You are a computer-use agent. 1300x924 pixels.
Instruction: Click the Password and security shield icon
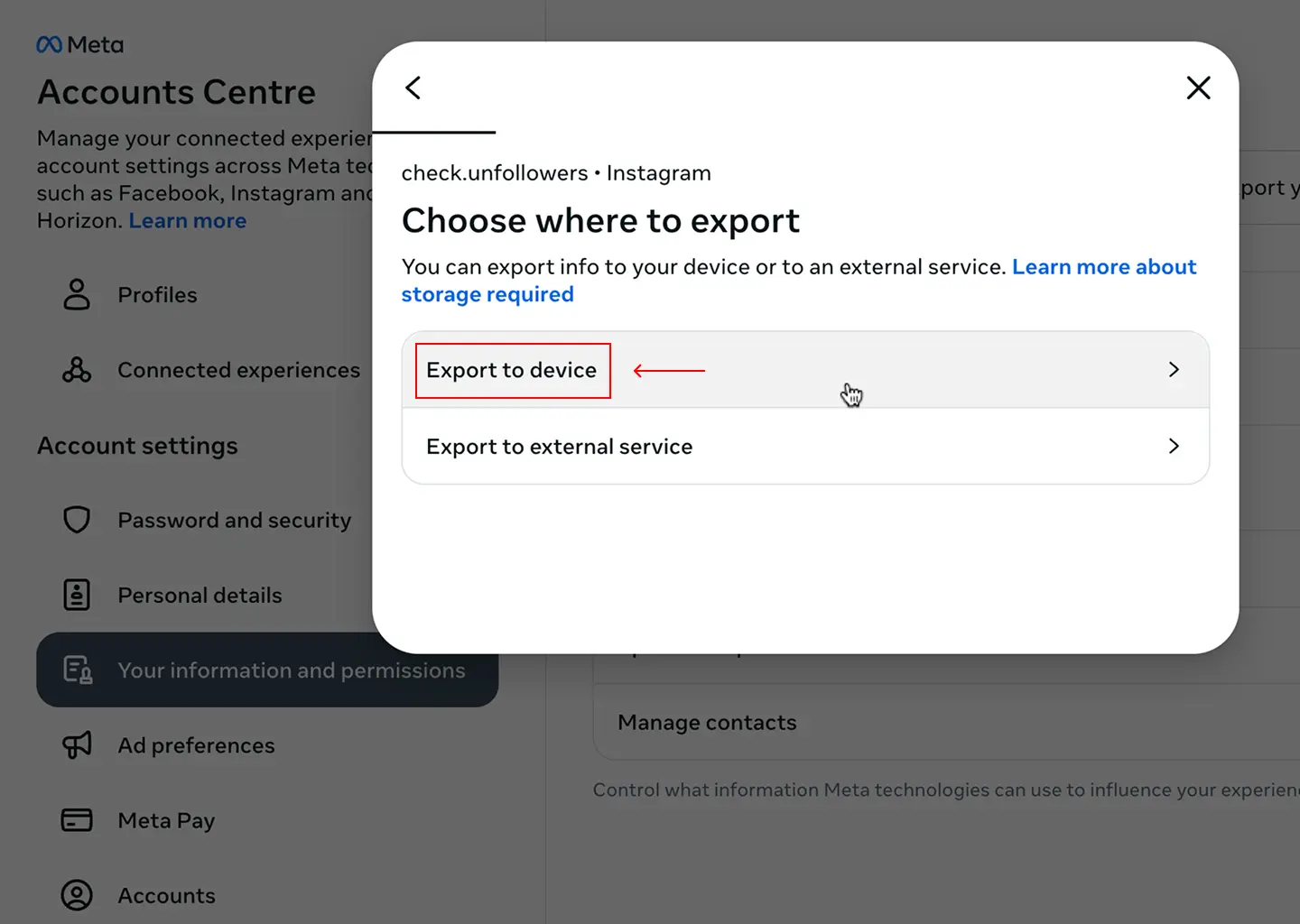(77, 520)
